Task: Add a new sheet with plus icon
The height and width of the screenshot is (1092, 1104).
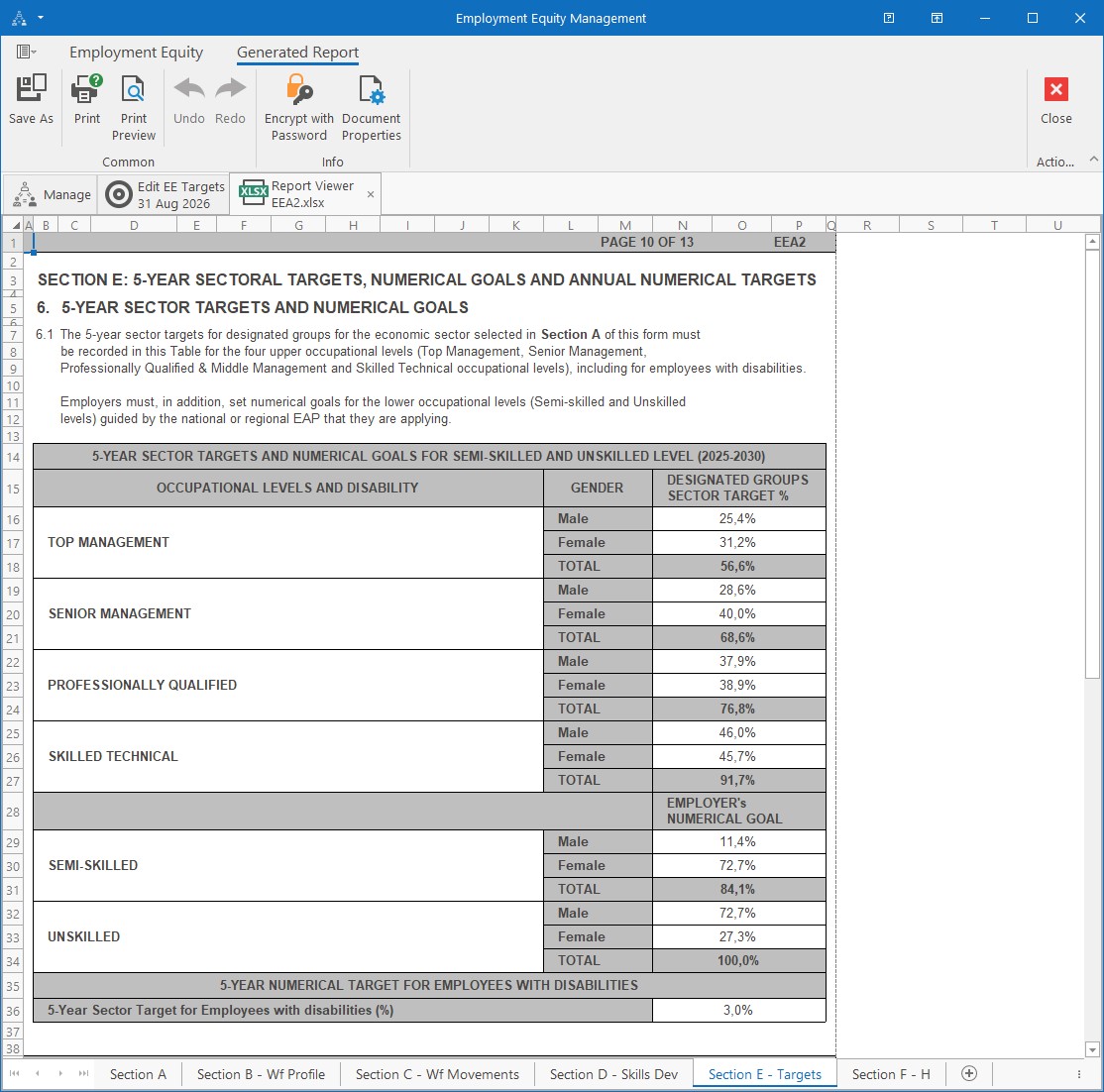Action: [969, 1074]
